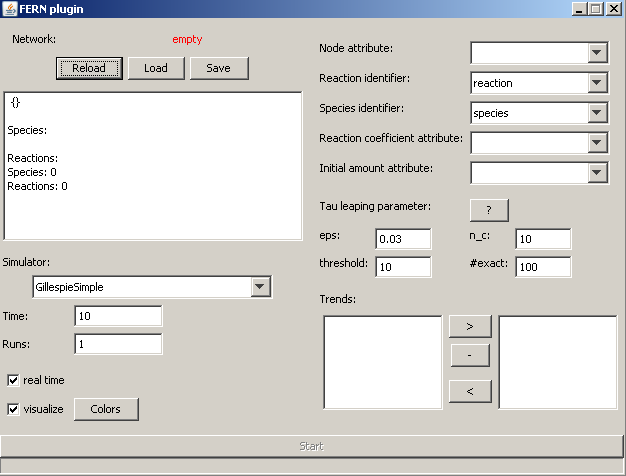Minimize the FERN plugin window
Image resolution: width=626 pixels, height=476 pixels.
(579, 9)
